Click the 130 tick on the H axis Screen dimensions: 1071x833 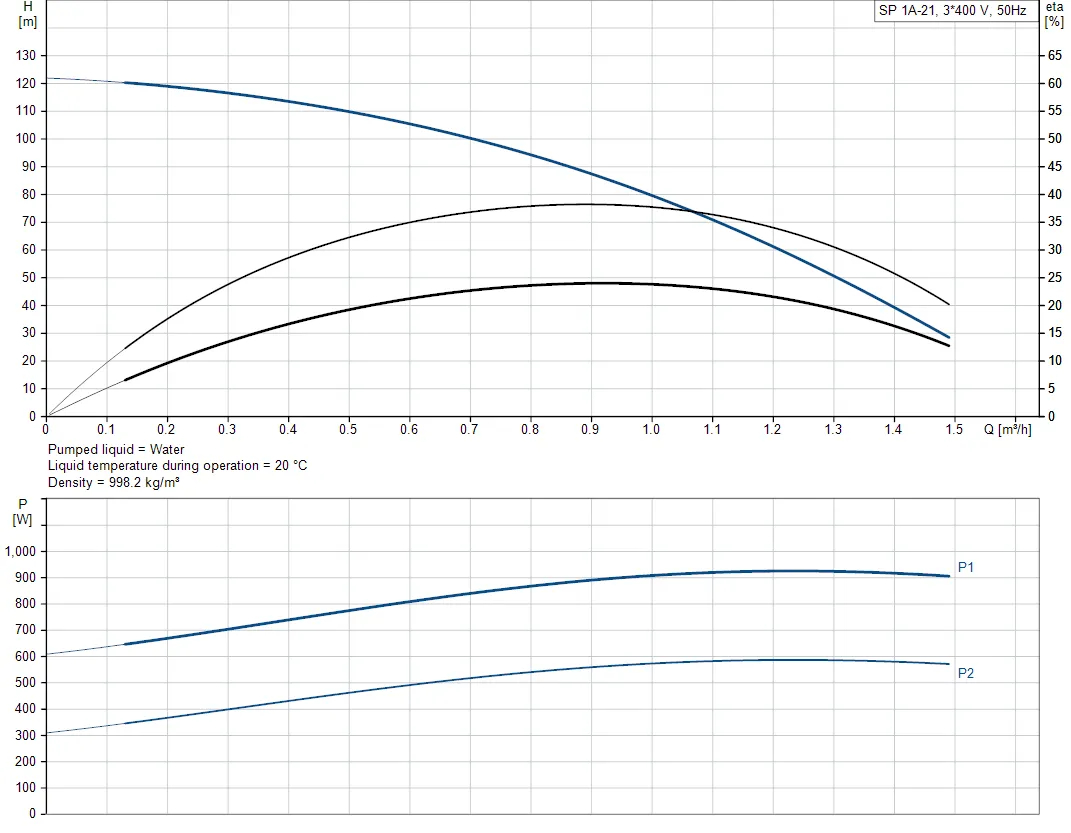point(26,55)
